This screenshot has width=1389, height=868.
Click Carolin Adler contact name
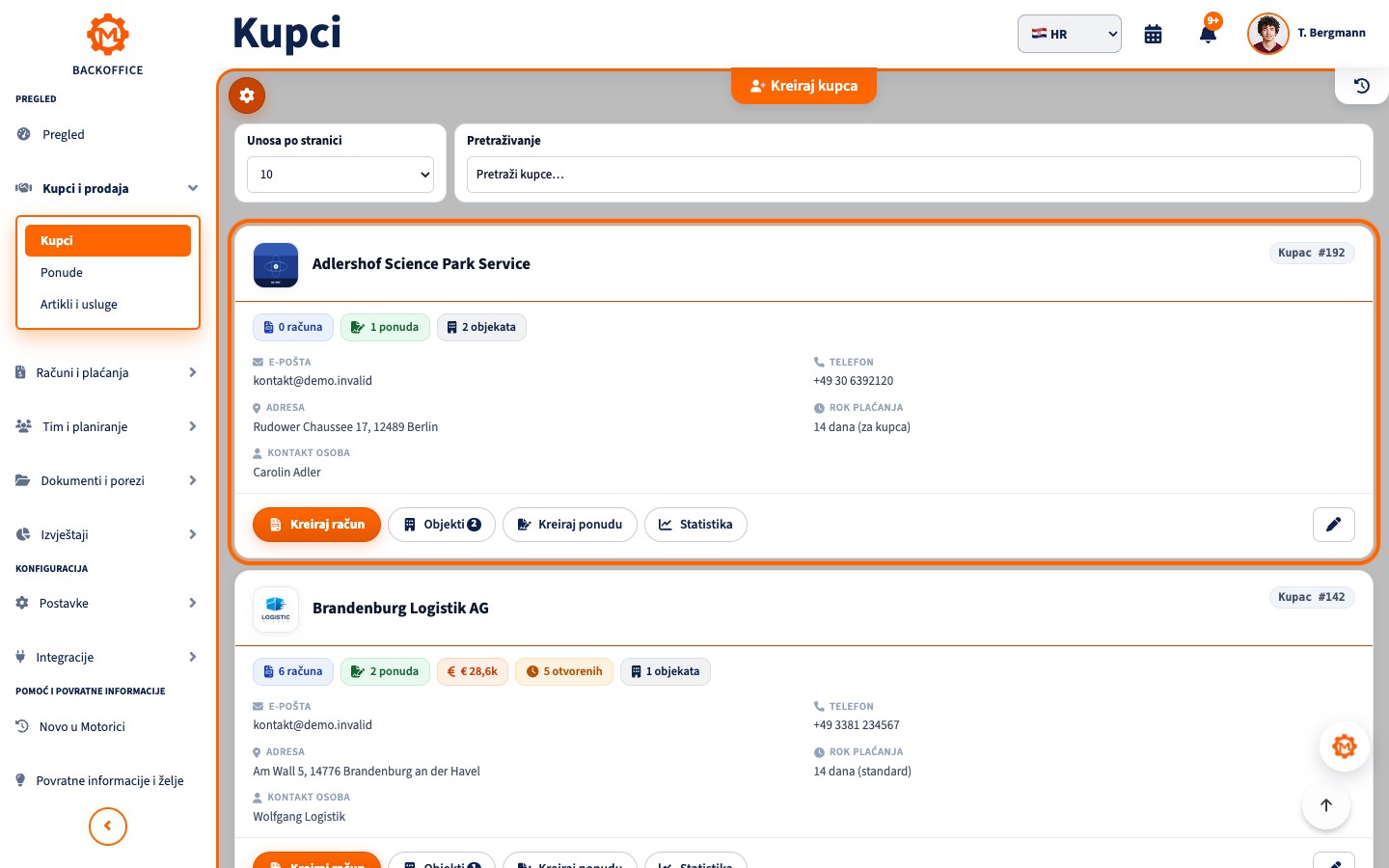click(286, 473)
